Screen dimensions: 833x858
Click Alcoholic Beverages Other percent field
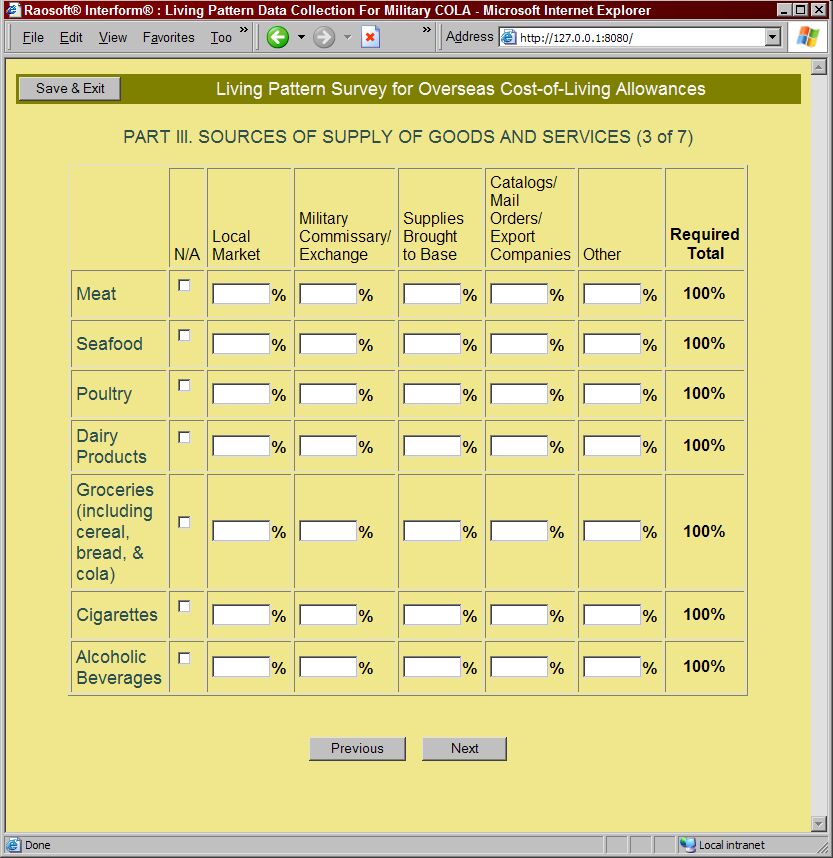pyautogui.click(x=612, y=667)
